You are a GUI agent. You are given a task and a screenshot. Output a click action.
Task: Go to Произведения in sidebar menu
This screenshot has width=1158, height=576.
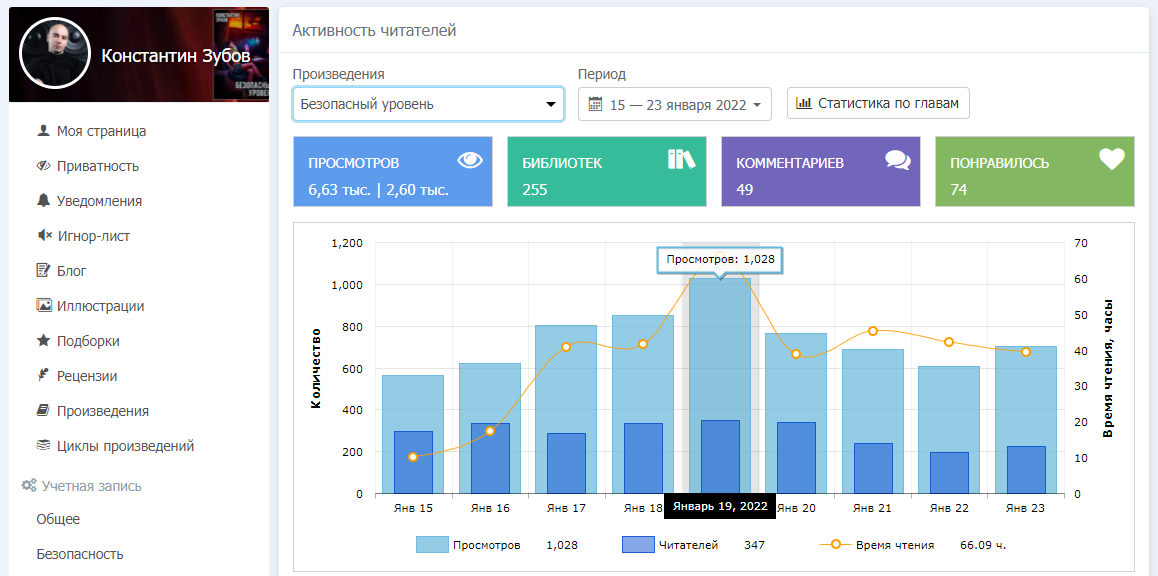(102, 411)
